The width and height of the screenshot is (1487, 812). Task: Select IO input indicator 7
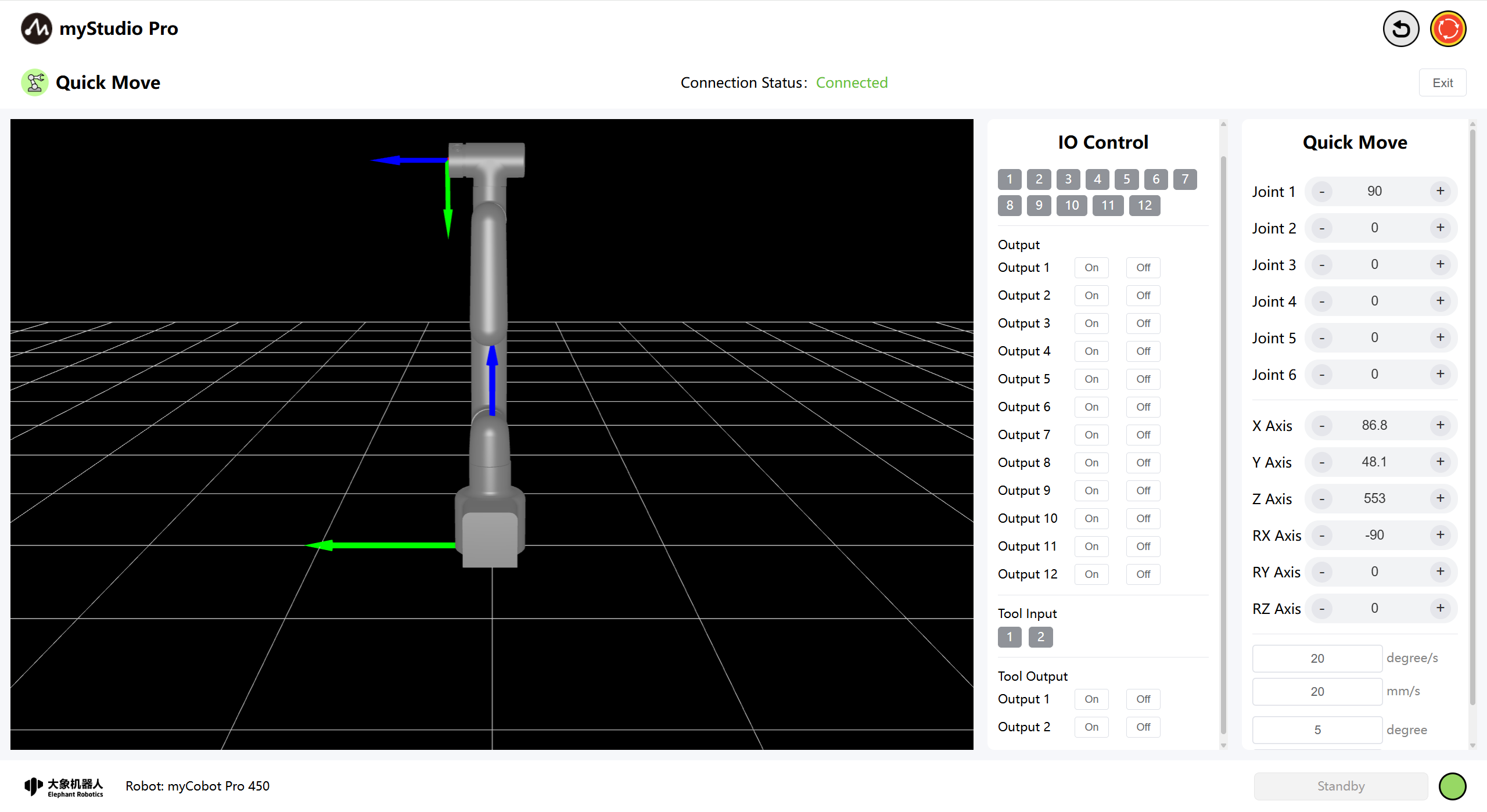point(1184,179)
